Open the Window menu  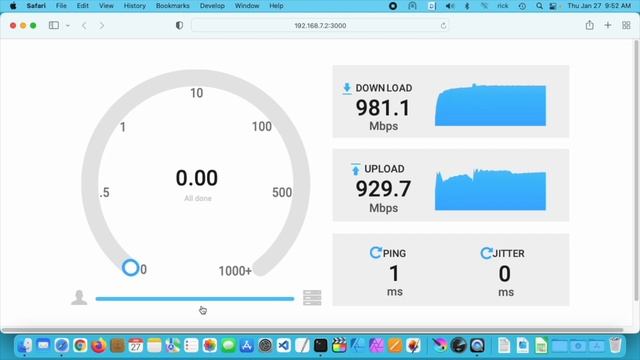tap(247, 6)
